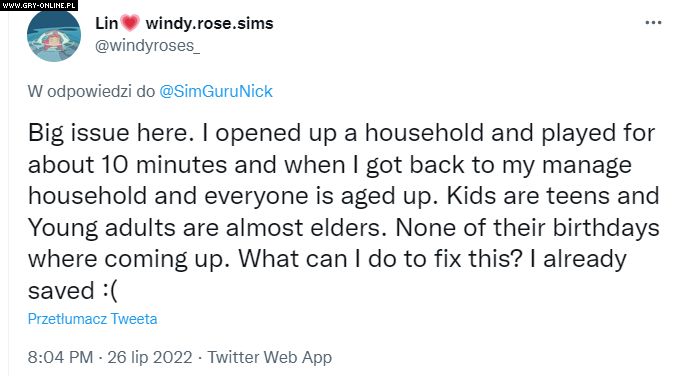Open the Twitter Web App source link
Viewport: 682px width, 376px height.
tap(270, 357)
